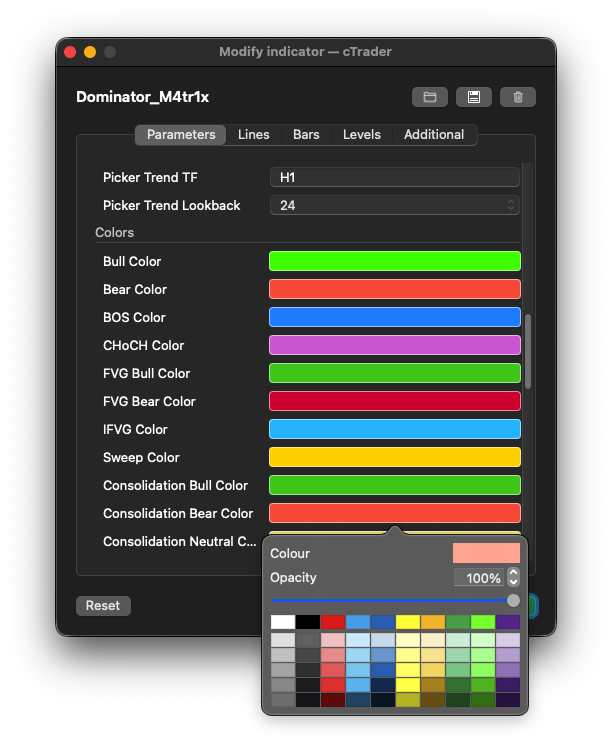Click the Consolidation Neutral C... label
Viewport: 612px width, 755px height.
coord(180,541)
